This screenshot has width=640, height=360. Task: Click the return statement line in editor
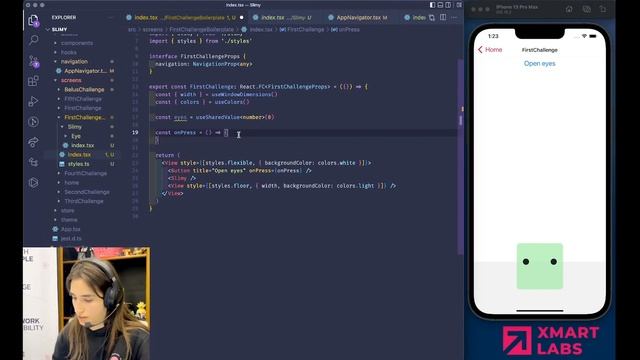pyautogui.click(x=167, y=155)
